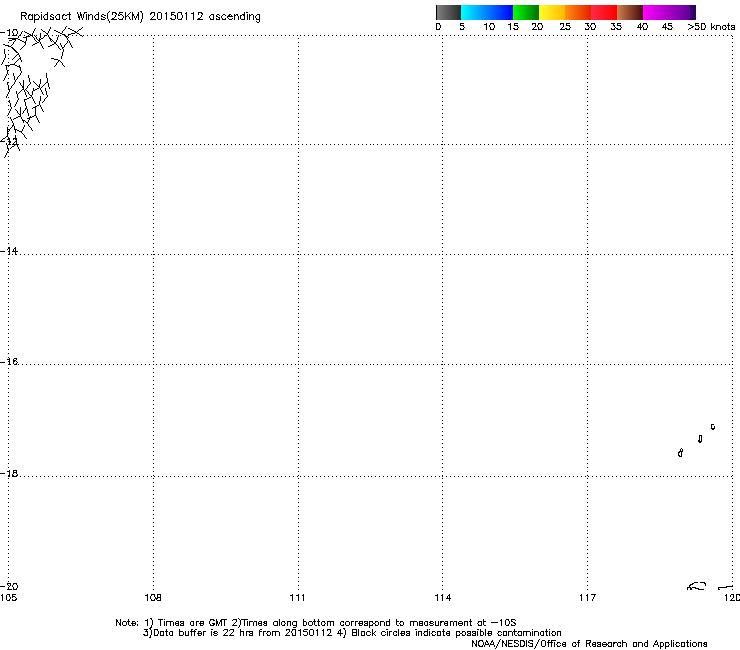Click the note line about Times are GMT
Image resolution: width=740 pixels, height=650 pixels.
pyautogui.click(x=316, y=623)
